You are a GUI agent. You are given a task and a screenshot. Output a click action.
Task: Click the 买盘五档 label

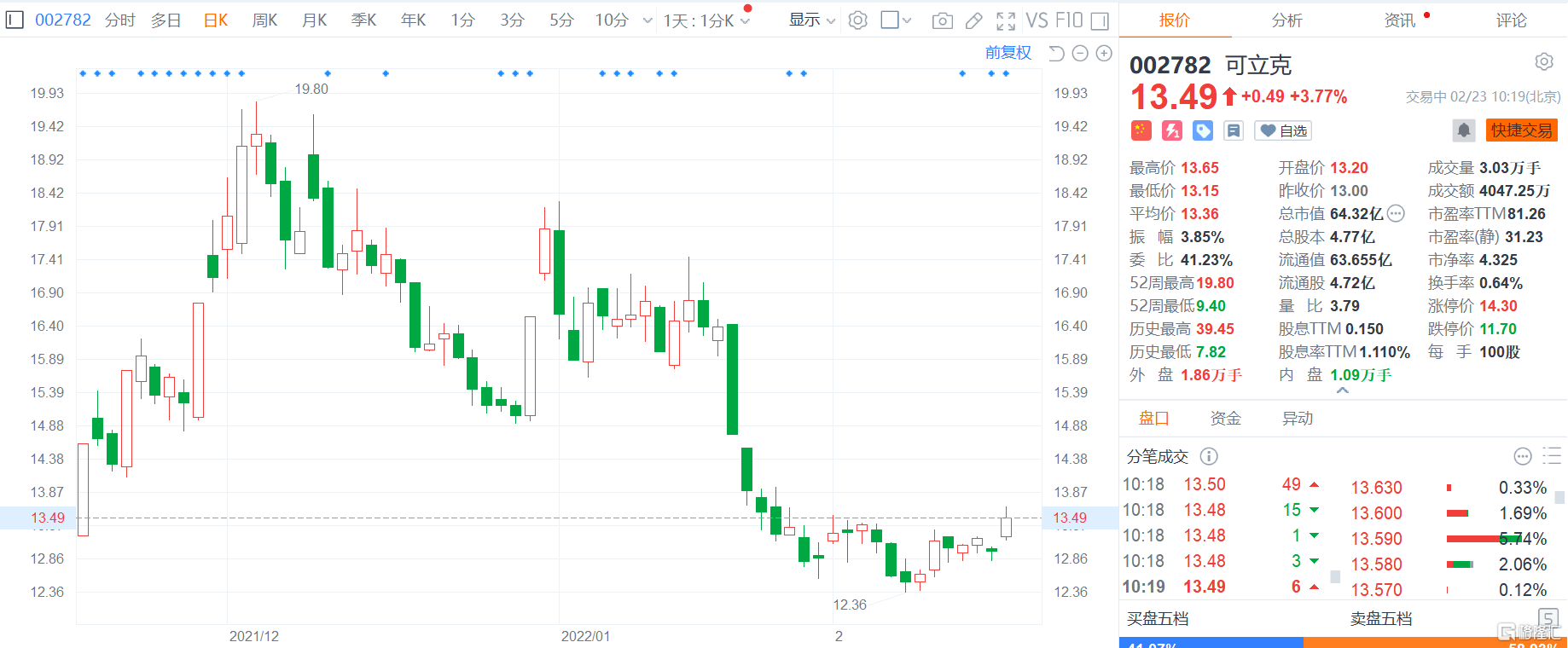point(1158,619)
